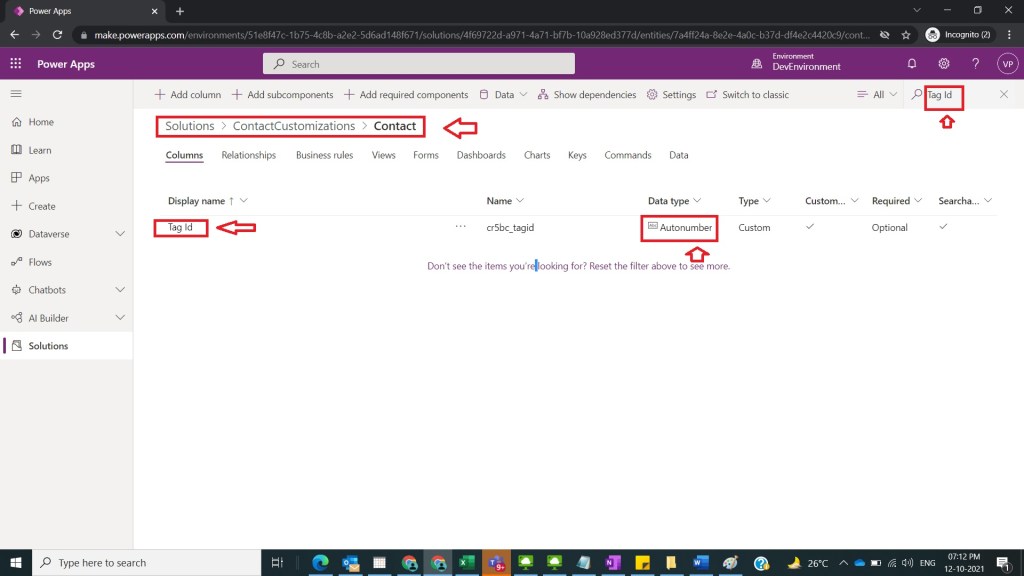
Task: Switch to the Relationships tab
Action: coord(248,155)
